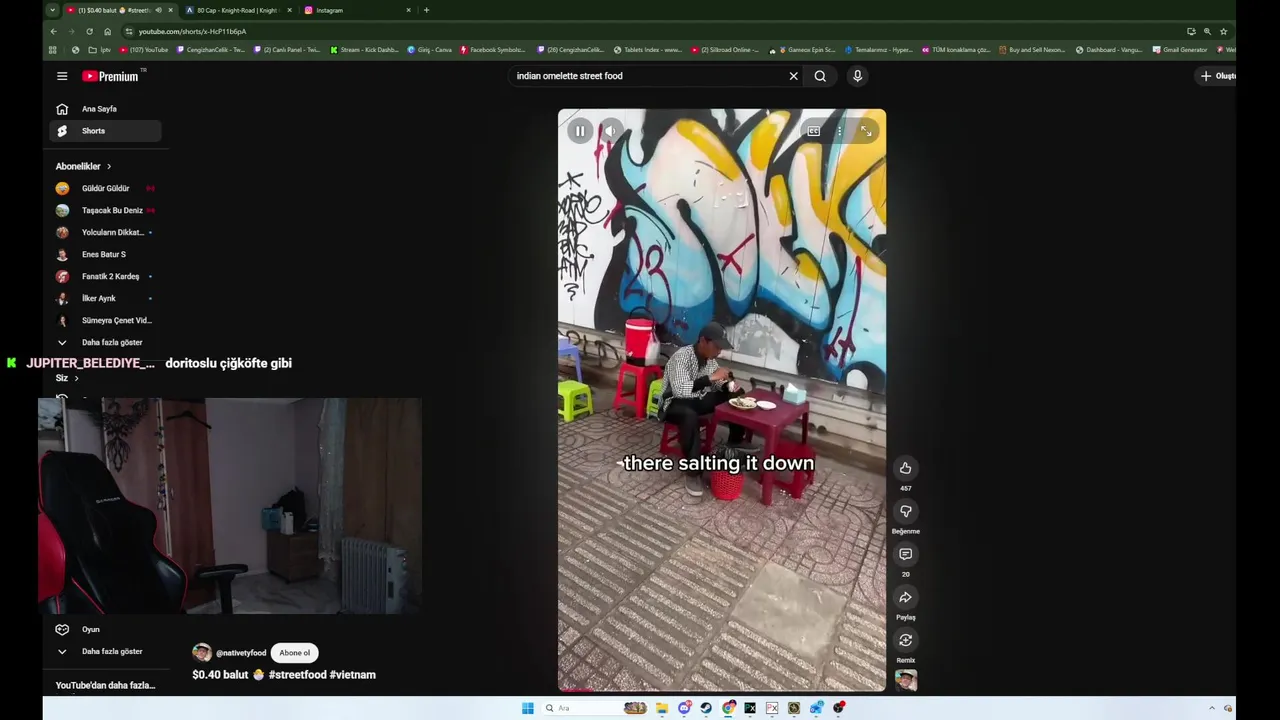1280x720 pixels.
Task: Go to browser home page
Action: [107, 31]
